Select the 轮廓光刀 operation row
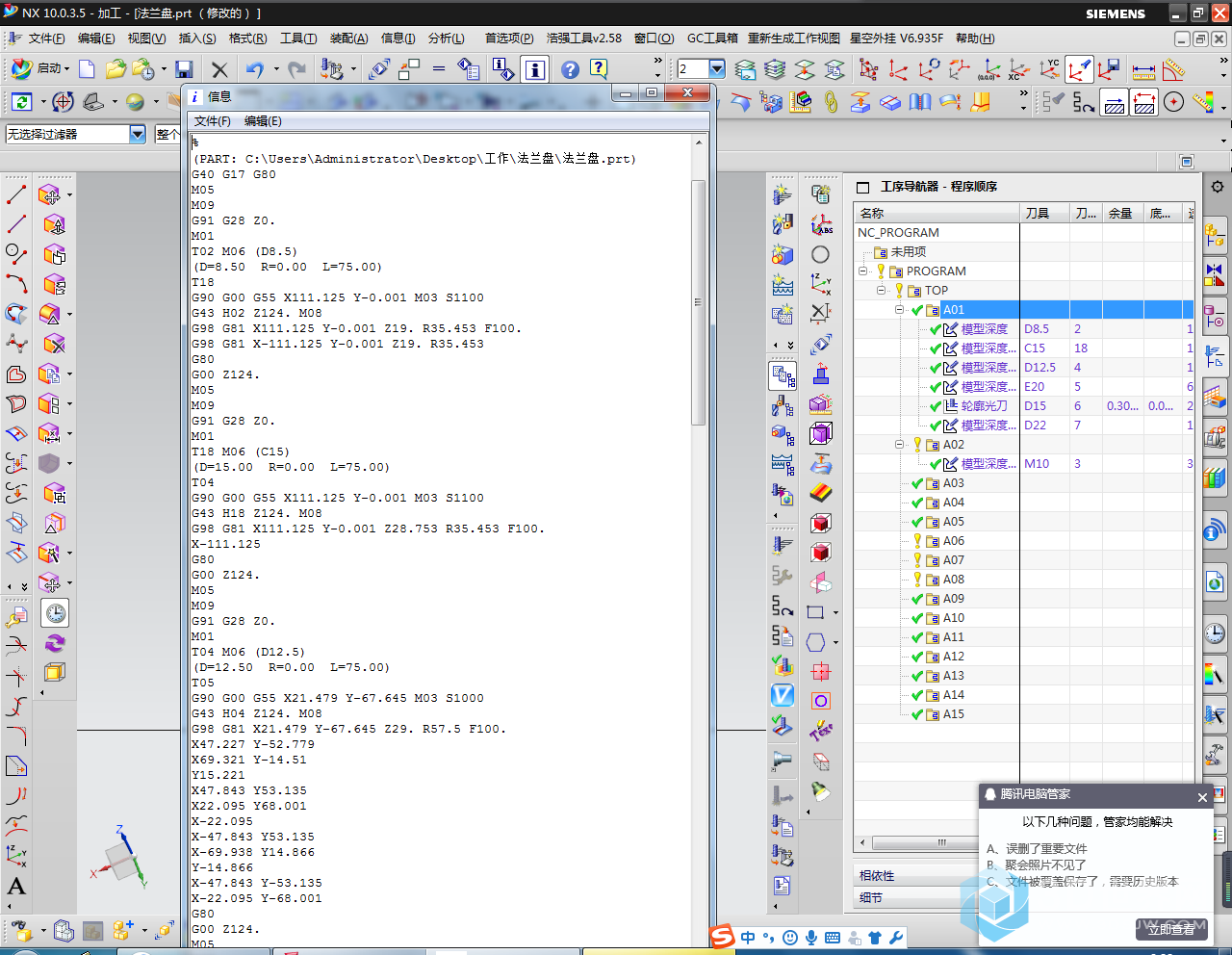Viewport: 1232px width, 955px height. pyautogui.click(x=984, y=405)
